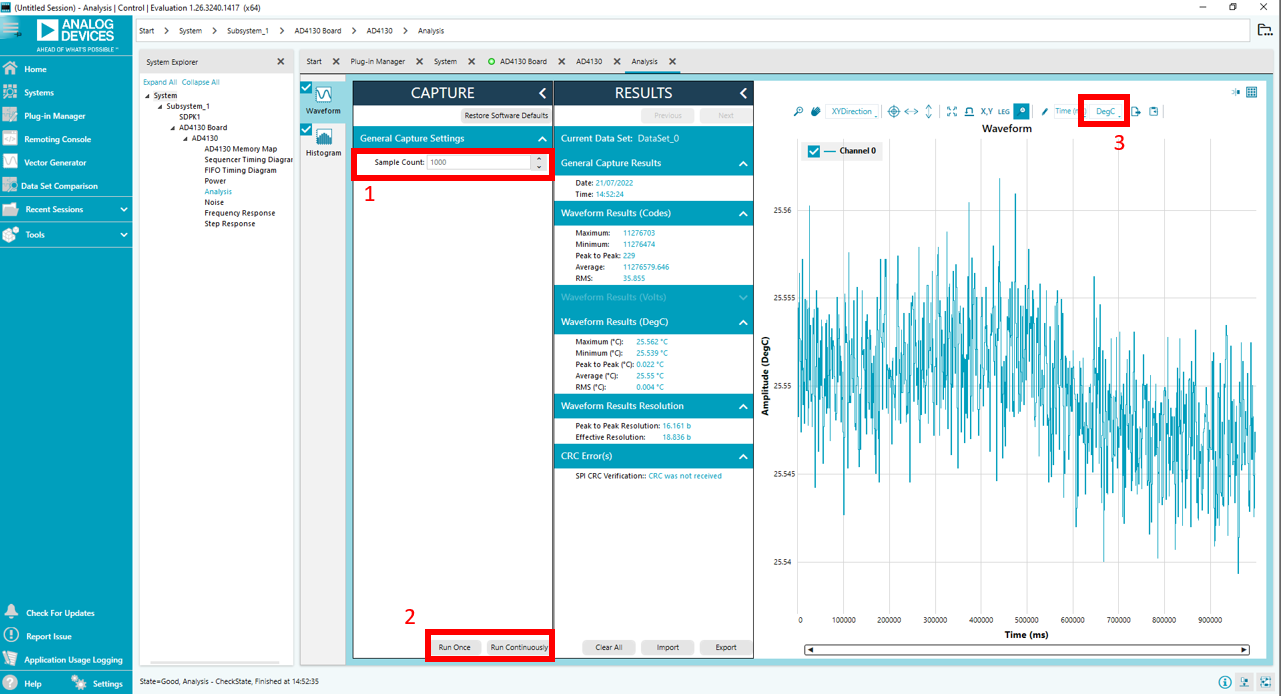Viewport: 1281px width, 696px height.
Task: Click the crosshair cursor tool icon
Action: pyautogui.click(x=894, y=111)
